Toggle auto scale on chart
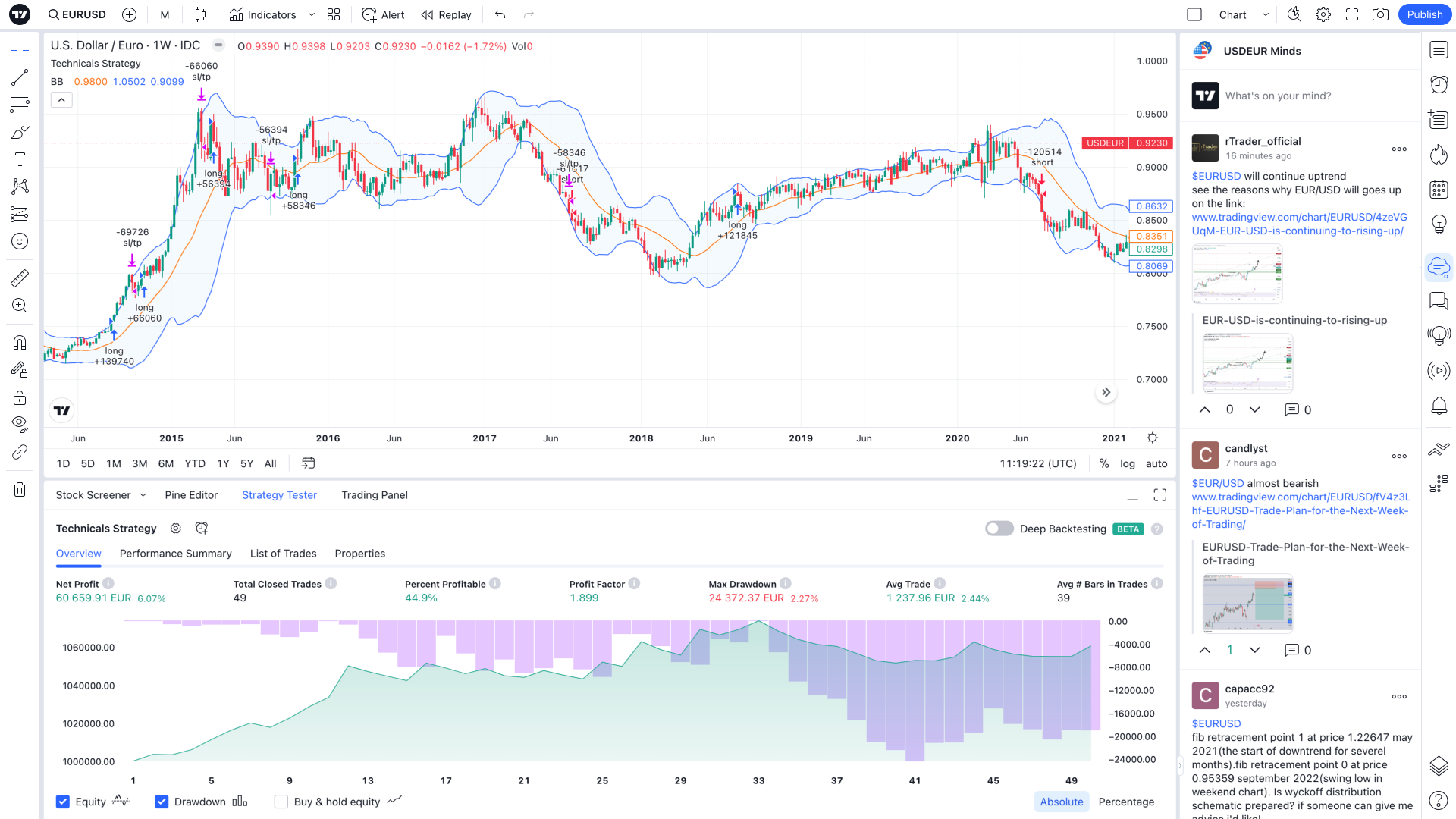Viewport: 1456px width, 819px height. pos(1156,463)
